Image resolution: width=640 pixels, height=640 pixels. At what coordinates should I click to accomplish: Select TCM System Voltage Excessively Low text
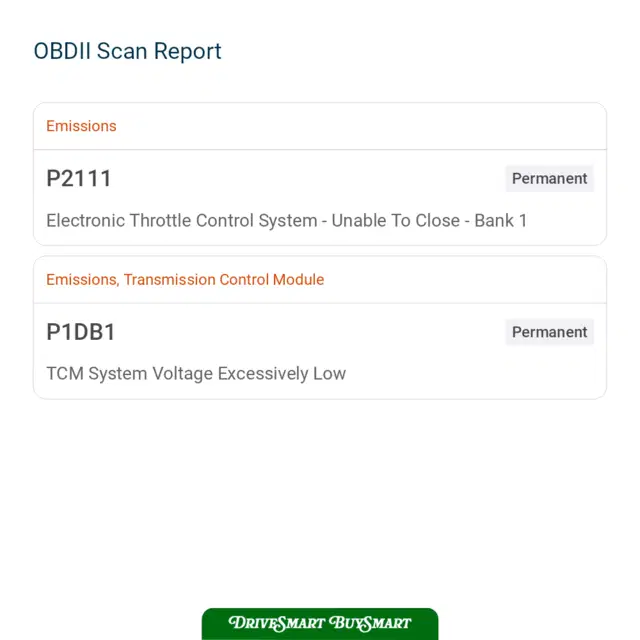click(x=196, y=373)
